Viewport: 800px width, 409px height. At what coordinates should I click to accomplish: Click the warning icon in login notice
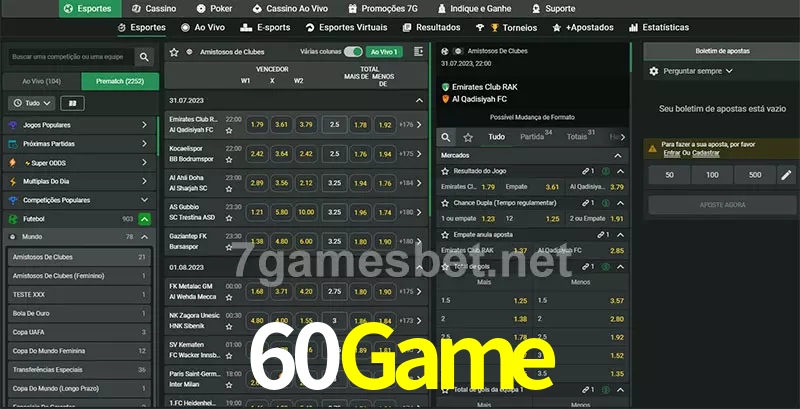click(652, 148)
